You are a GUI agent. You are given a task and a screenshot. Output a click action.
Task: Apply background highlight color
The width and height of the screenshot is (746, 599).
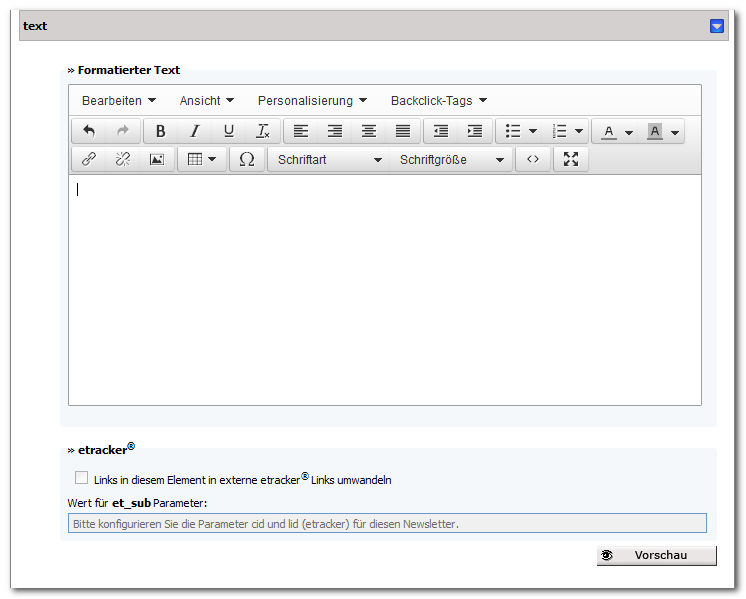point(655,131)
